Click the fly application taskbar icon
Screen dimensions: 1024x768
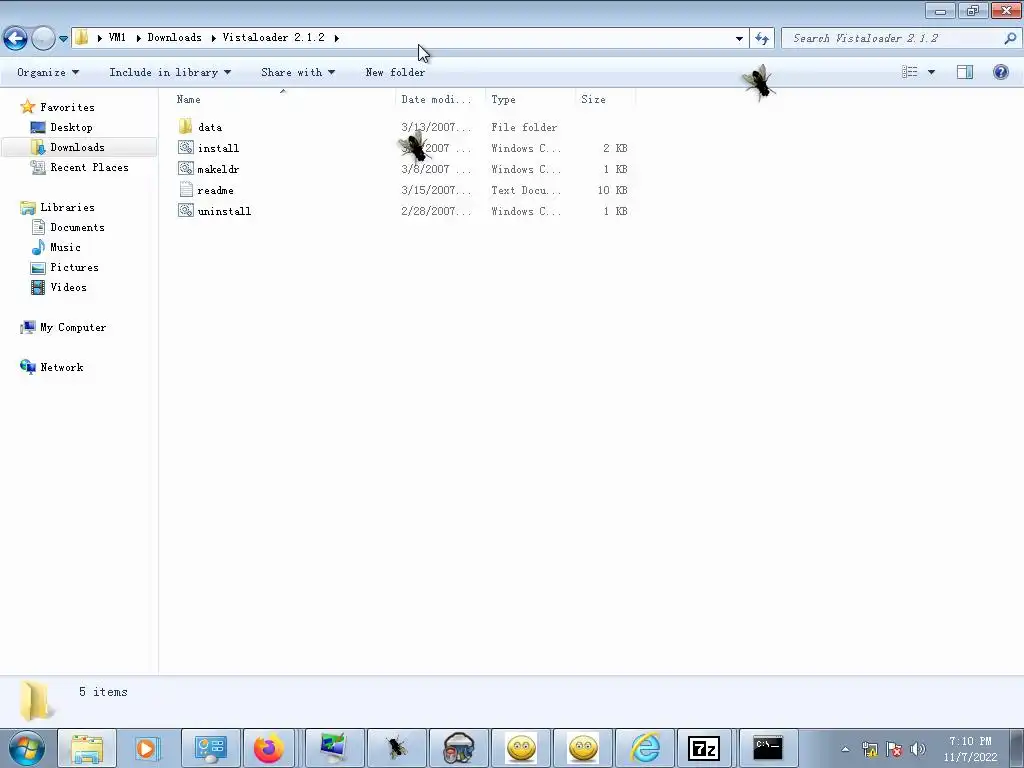[x=396, y=748]
